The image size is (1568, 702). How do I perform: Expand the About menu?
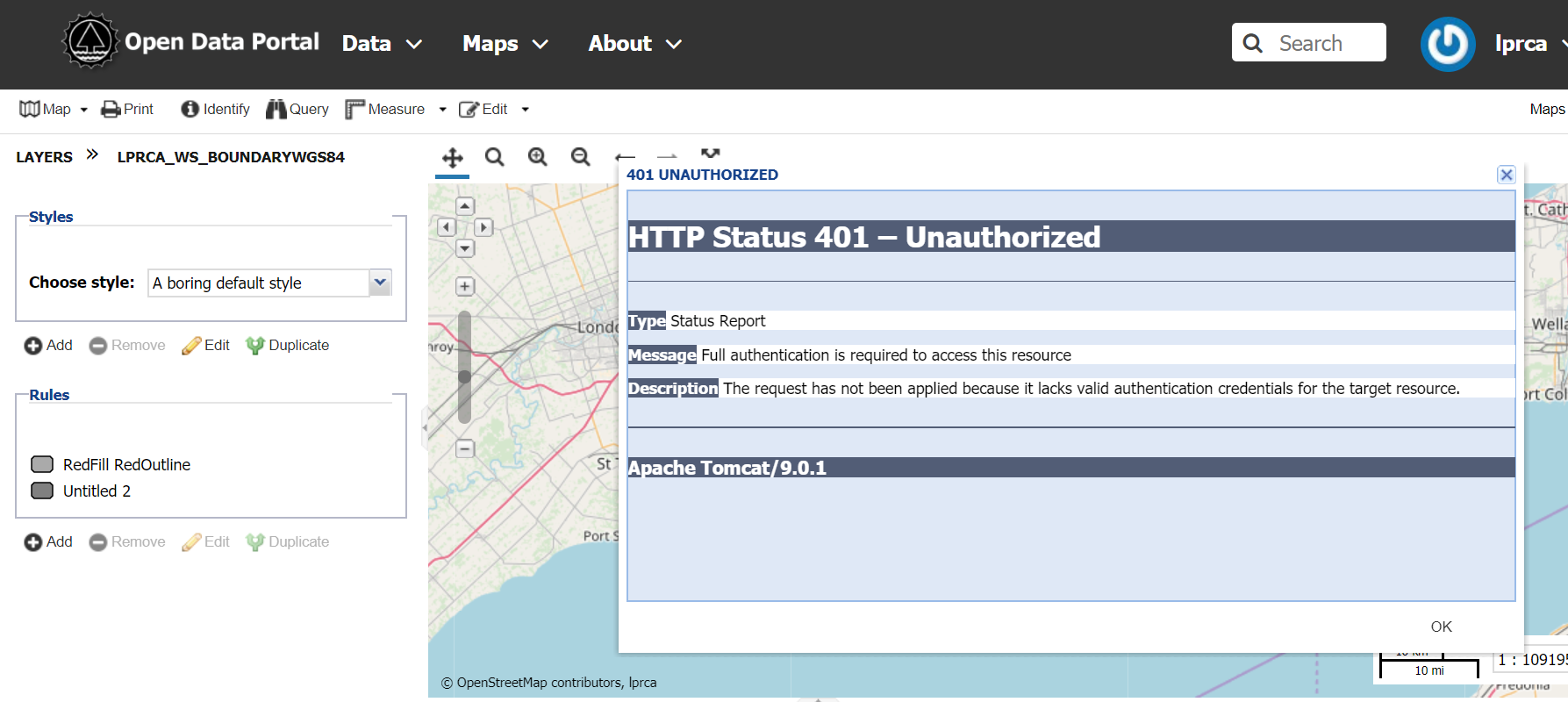635,44
